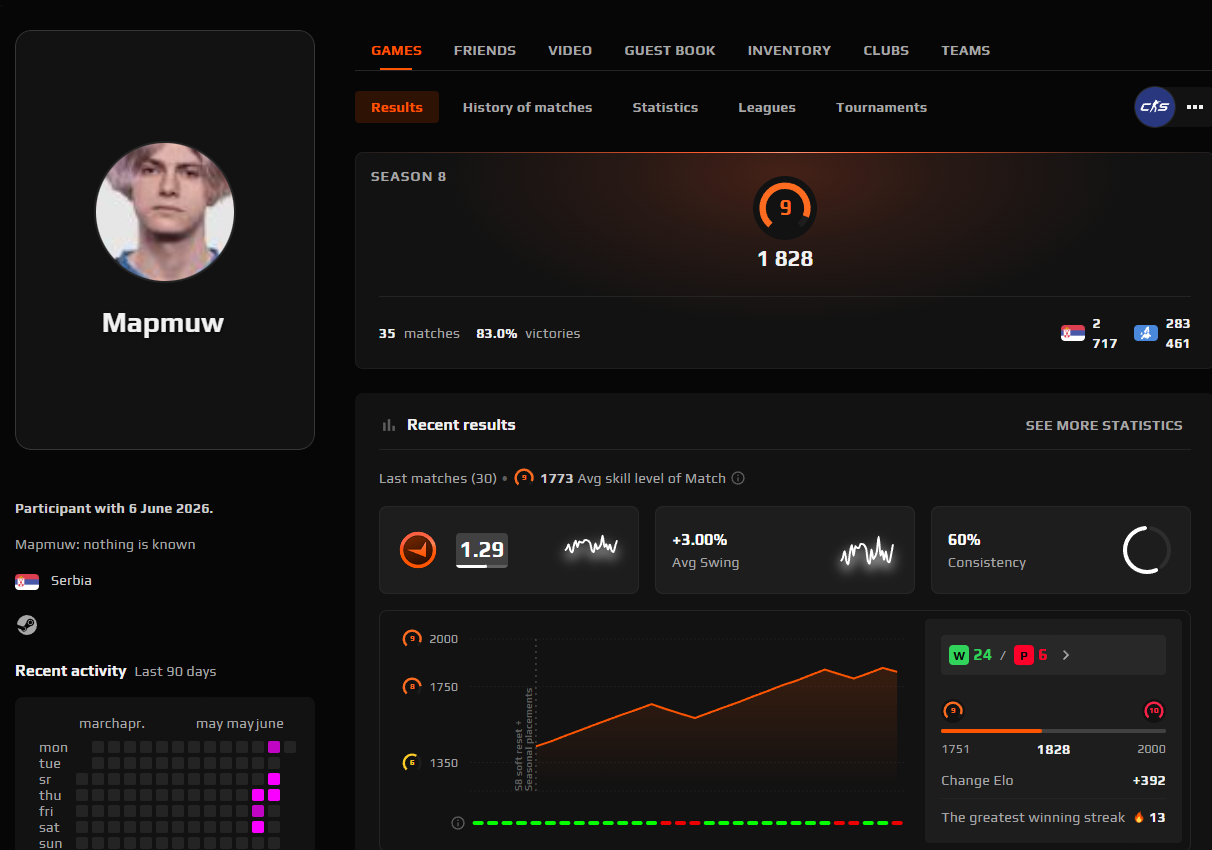Click the level 10 icon above 2000
Viewport: 1212px width, 850px height.
point(1153,711)
